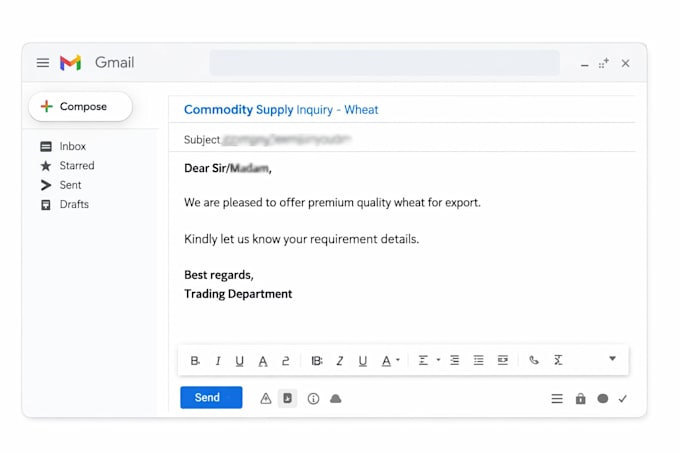Click the Gmail search bar
Viewport: 680px width, 453px height.
point(385,63)
